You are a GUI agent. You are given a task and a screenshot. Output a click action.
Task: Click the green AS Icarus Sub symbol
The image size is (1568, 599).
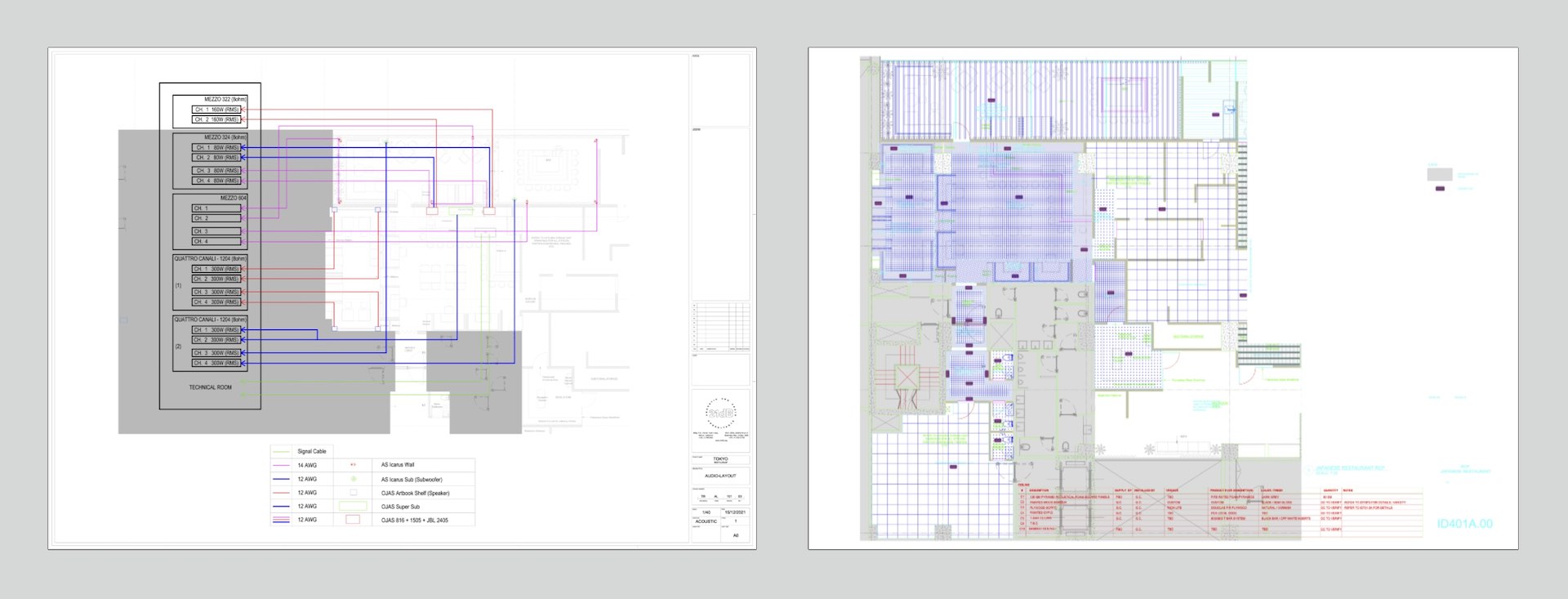click(x=353, y=479)
